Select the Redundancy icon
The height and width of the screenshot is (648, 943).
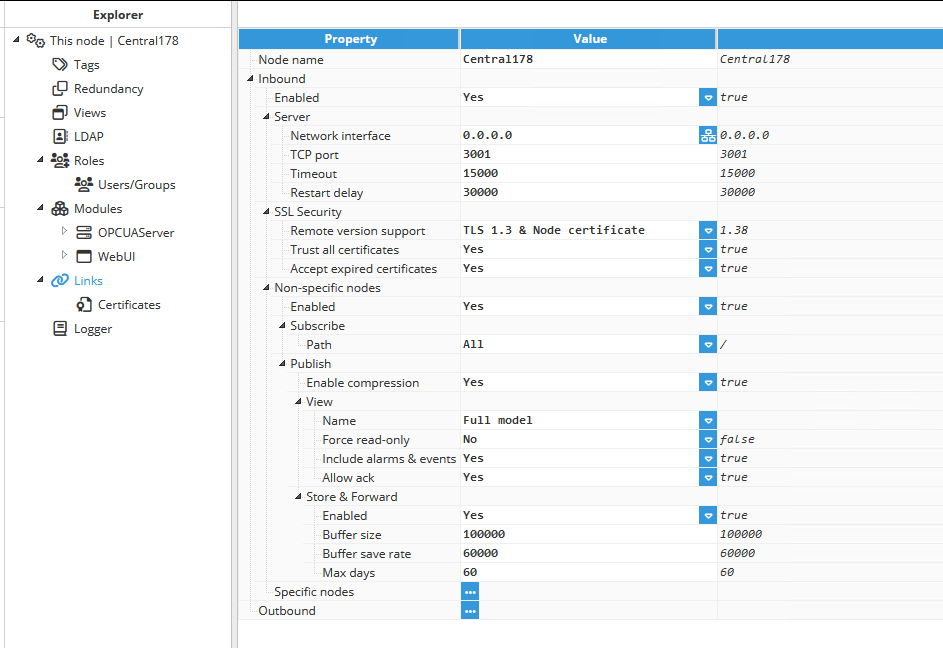click(x=60, y=88)
